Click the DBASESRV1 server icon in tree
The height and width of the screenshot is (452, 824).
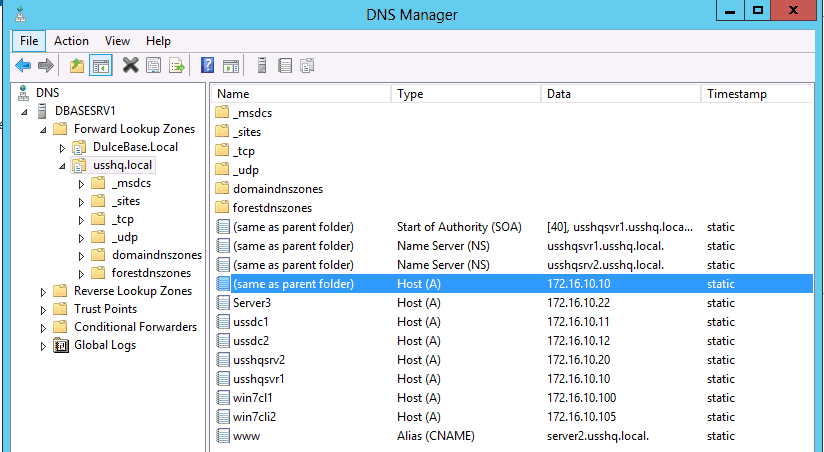[x=43, y=111]
